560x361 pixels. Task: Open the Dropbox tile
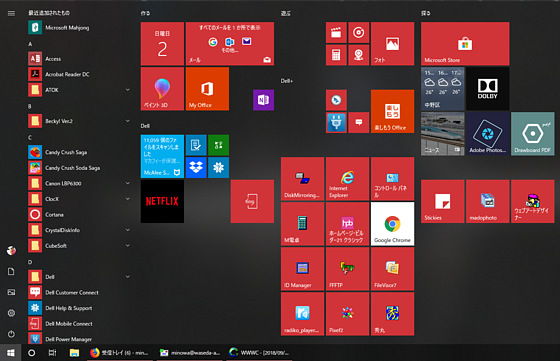(x=196, y=167)
